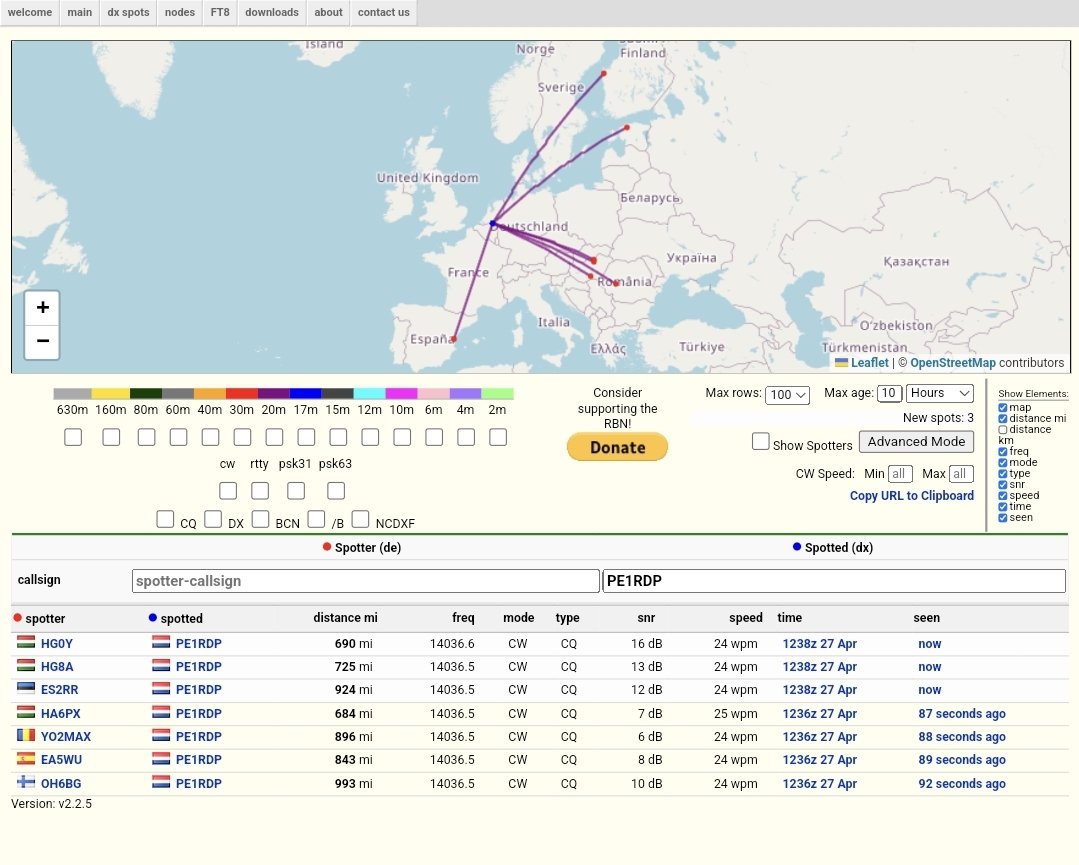This screenshot has width=1079, height=865.
Task: Click the Finnish flag beside OH6BG
Action: point(26,782)
